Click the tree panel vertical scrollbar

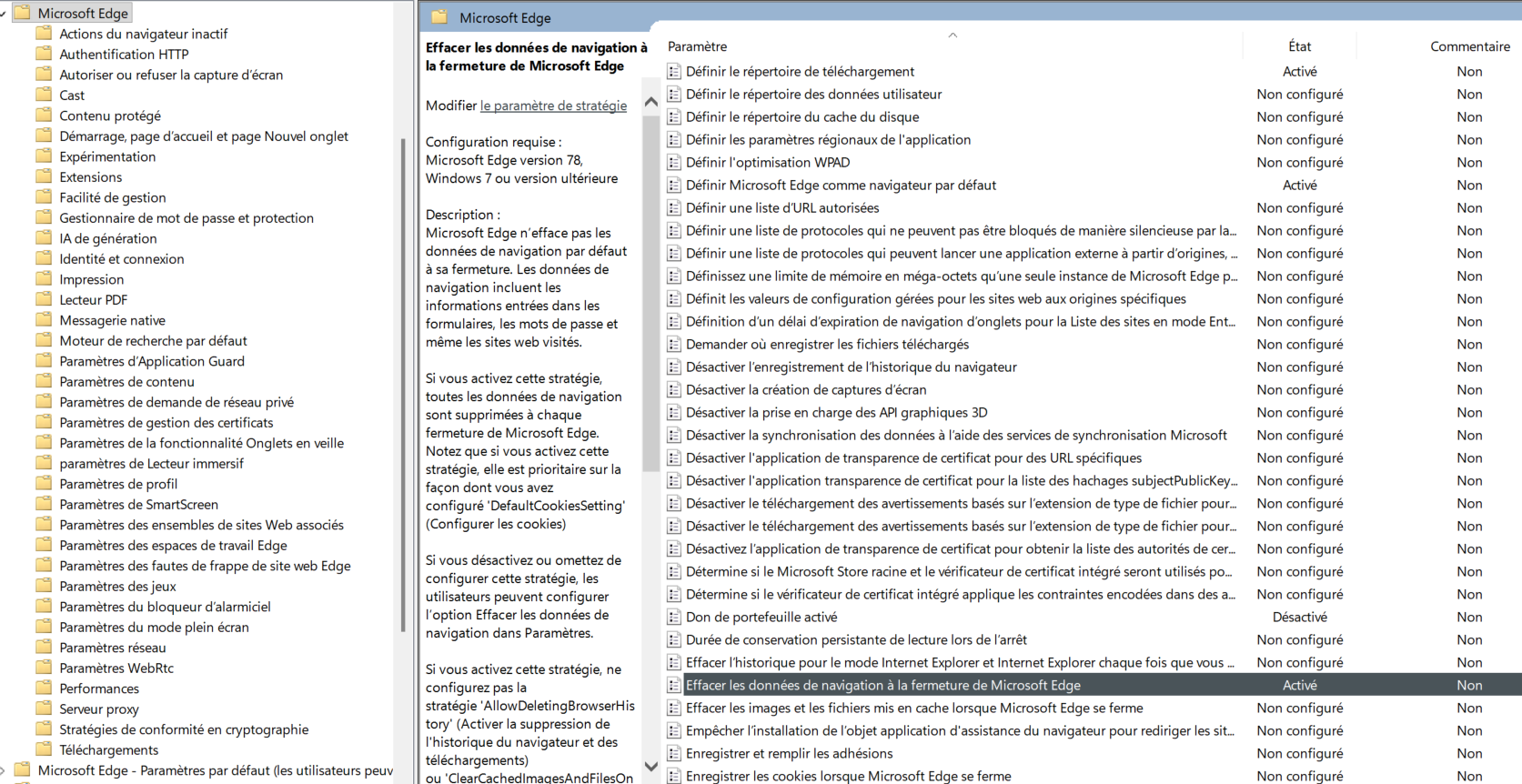coord(402,384)
